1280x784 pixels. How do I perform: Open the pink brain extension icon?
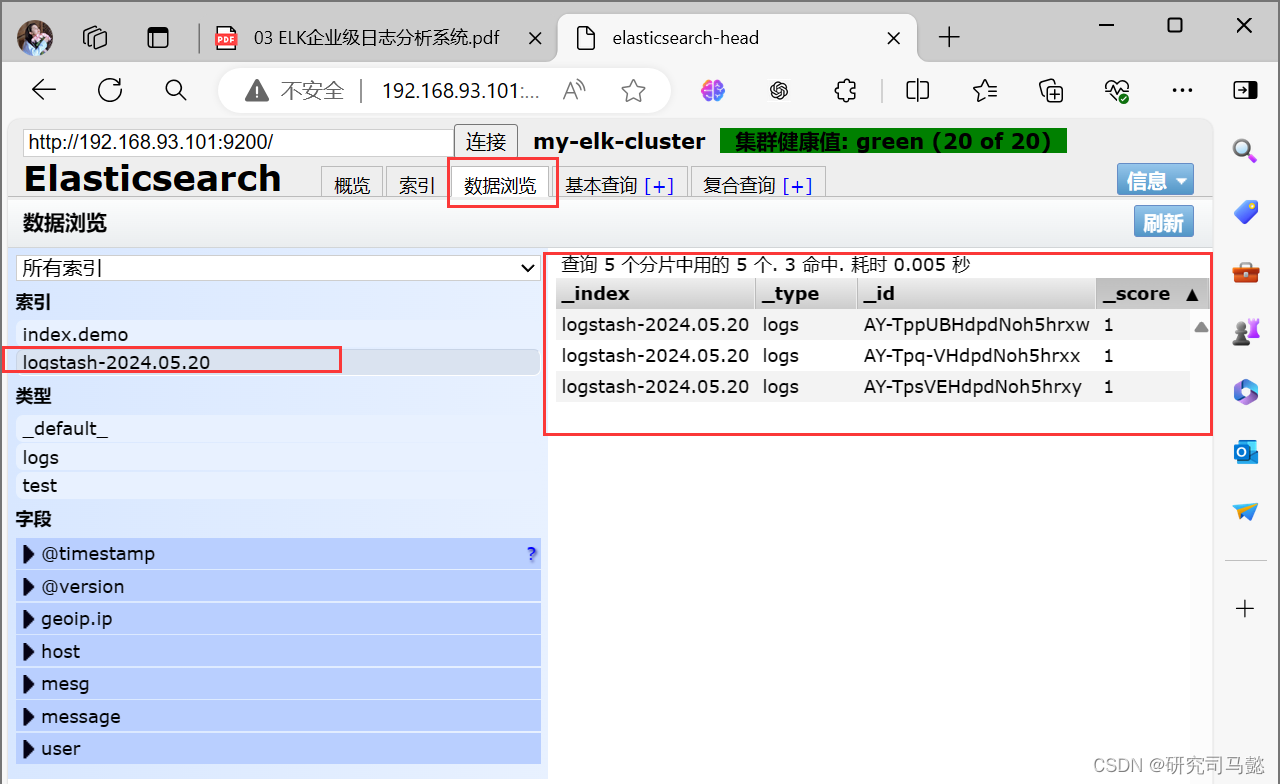pyautogui.click(x=713, y=91)
